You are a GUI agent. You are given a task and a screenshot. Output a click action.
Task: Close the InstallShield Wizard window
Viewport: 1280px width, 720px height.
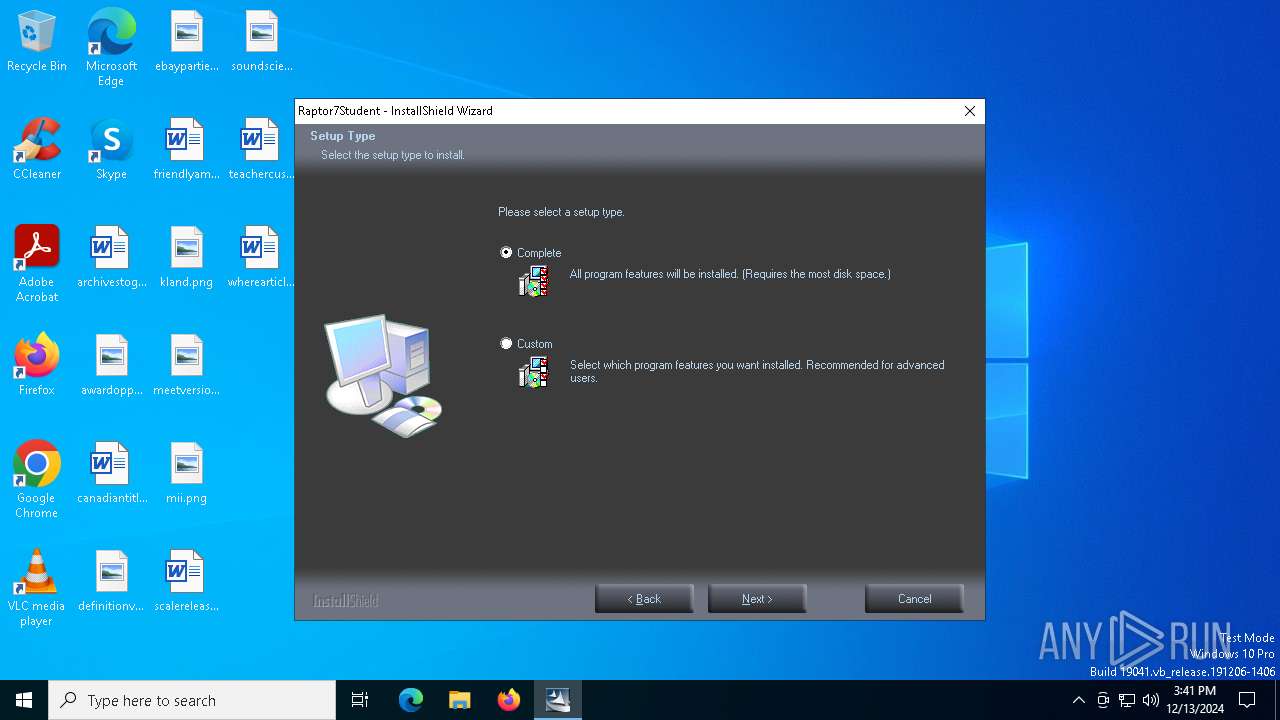pyautogui.click(x=969, y=111)
